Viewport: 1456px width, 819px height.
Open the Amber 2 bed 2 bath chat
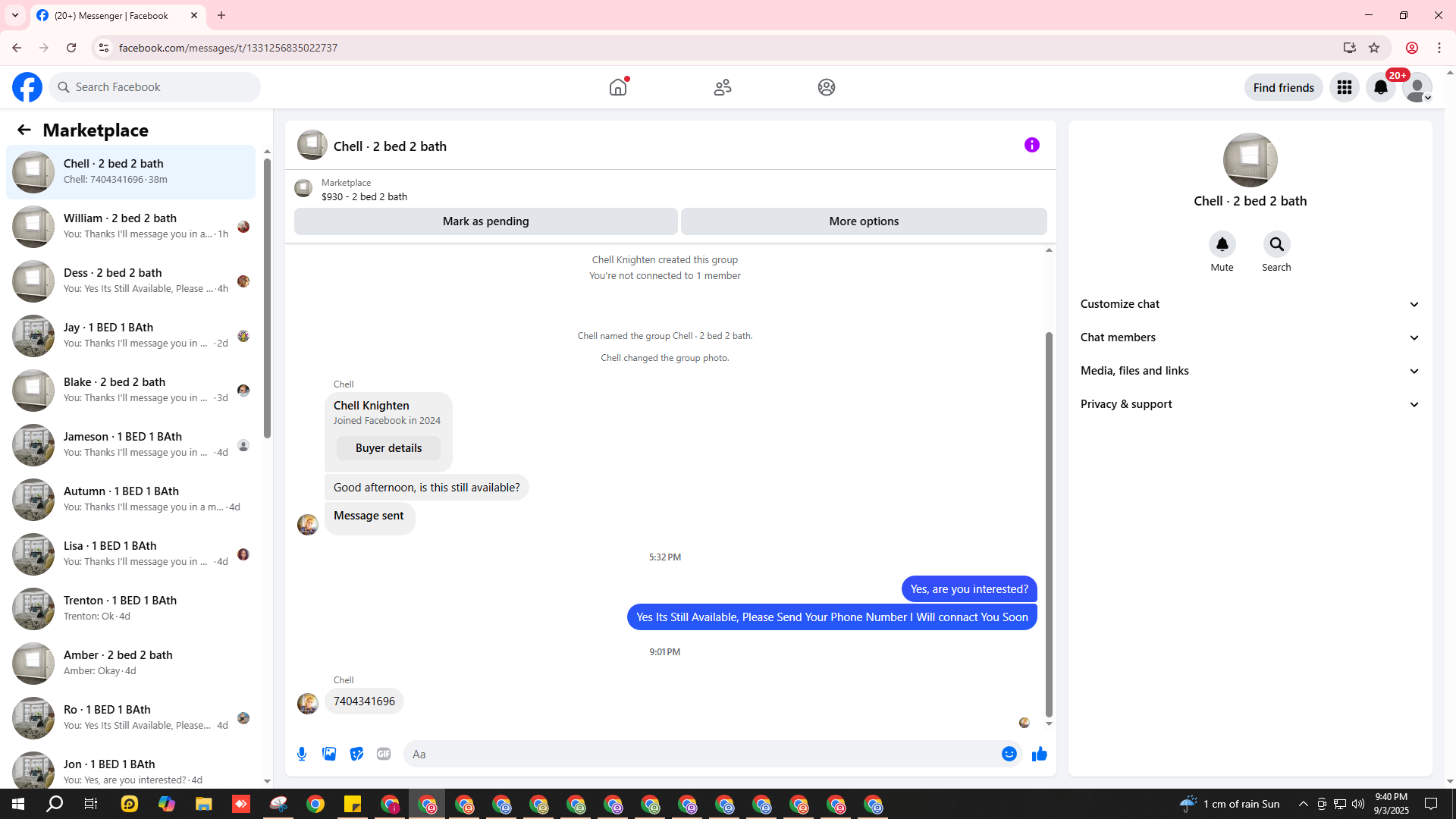pyautogui.click(x=130, y=664)
